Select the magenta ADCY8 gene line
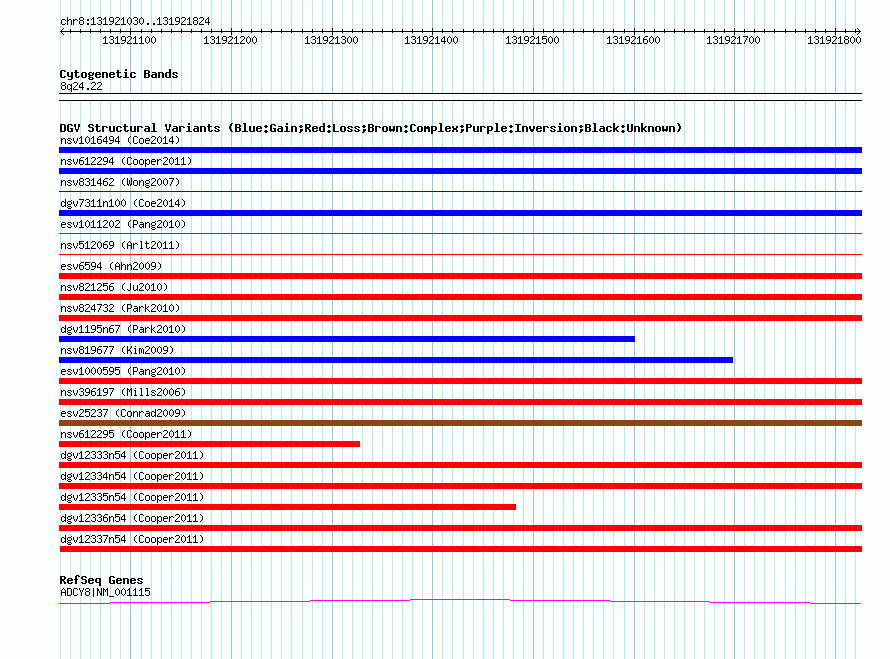 (x=460, y=601)
